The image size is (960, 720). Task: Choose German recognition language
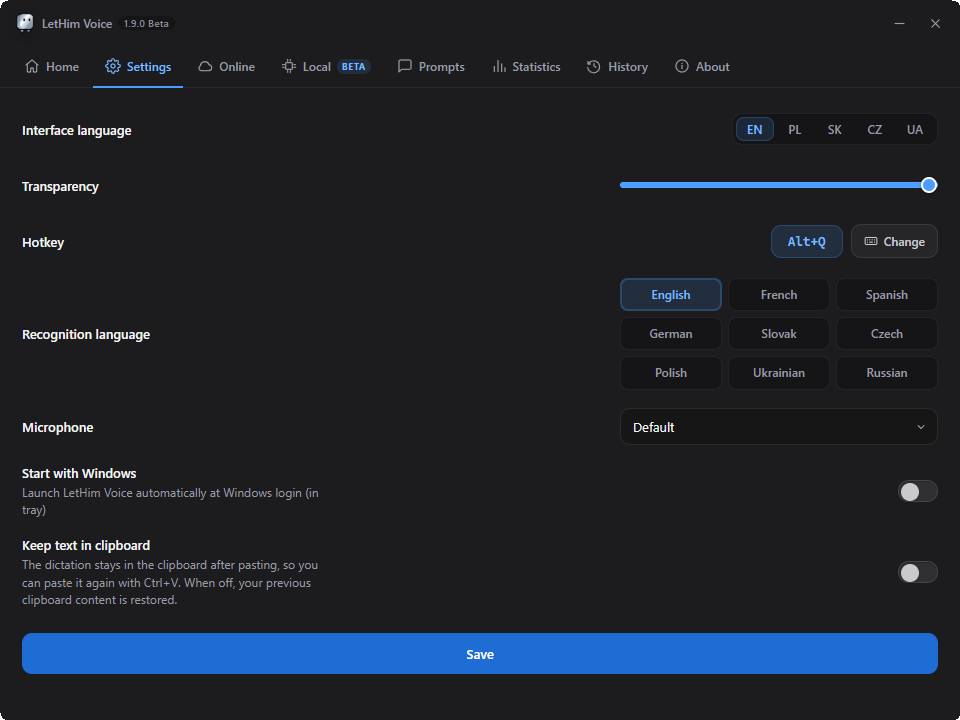(x=670, y=334)
